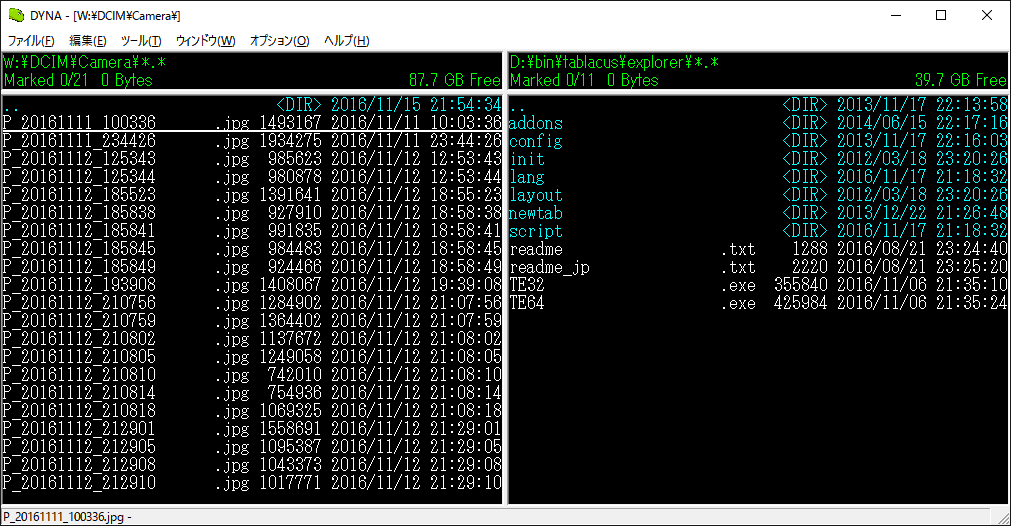Select the readme .txt file
This screenshot has width=1011, height=526.
pyautogui.click(x=758, y=249)
